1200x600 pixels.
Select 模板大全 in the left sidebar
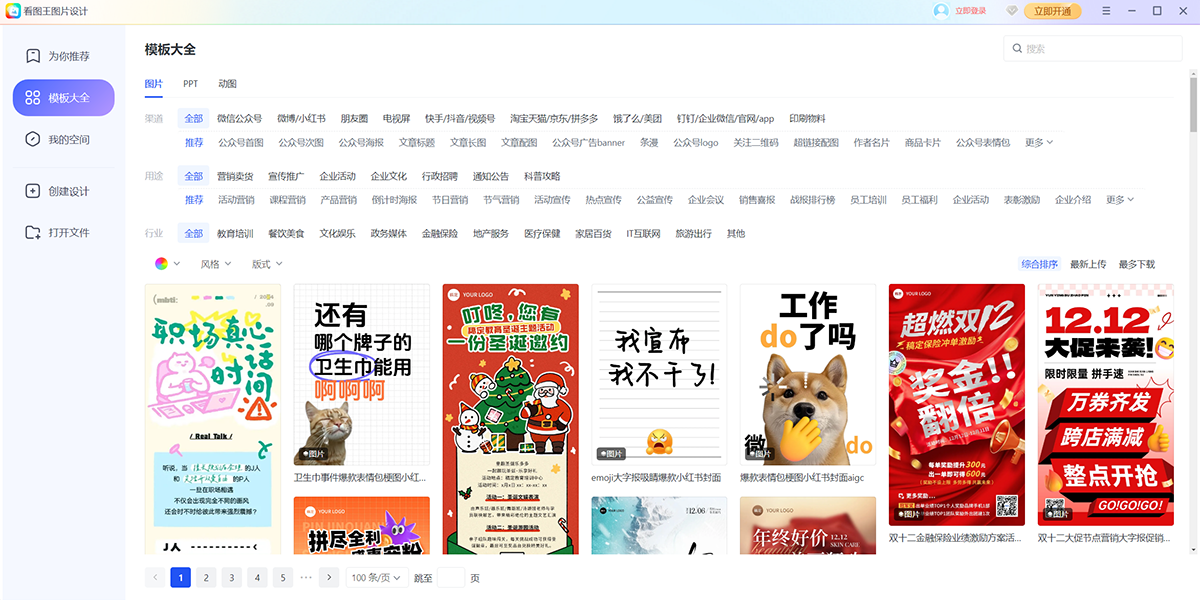pos(63,97)
